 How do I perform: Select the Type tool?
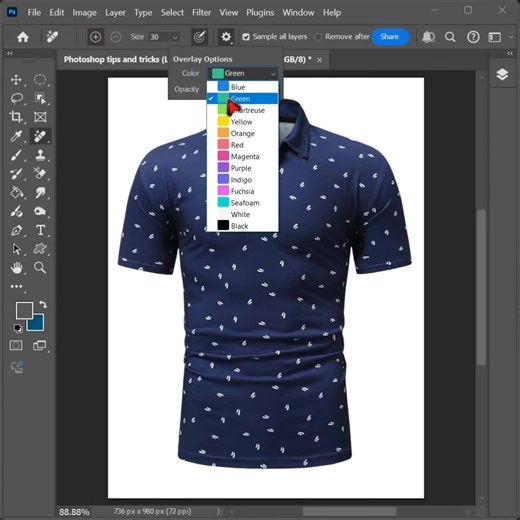[x=40, y=230]
